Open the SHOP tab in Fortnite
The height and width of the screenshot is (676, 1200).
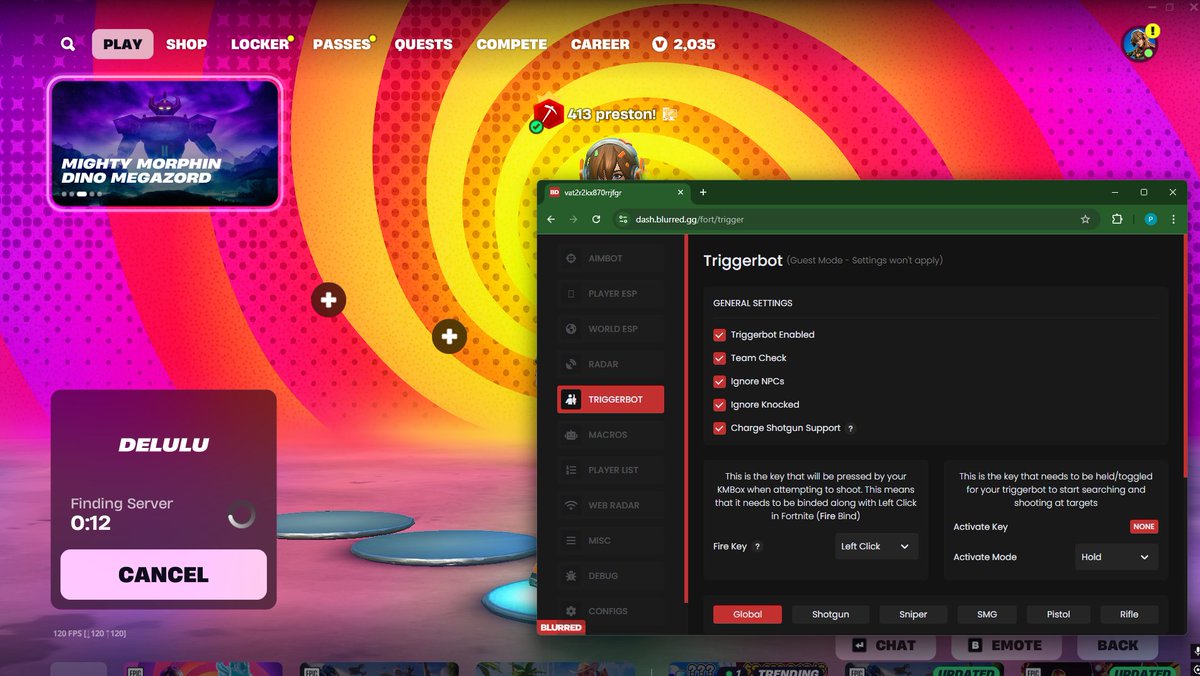(x=186, y=44)
